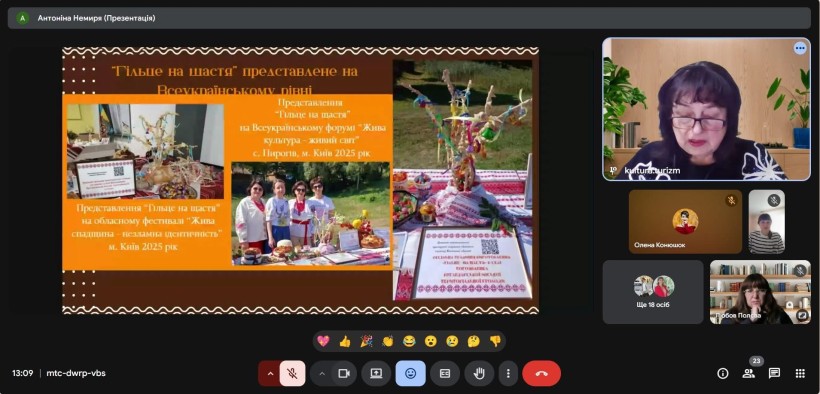820x394 pixels.
Task: Raise your hand
Action: click(479, 374)
